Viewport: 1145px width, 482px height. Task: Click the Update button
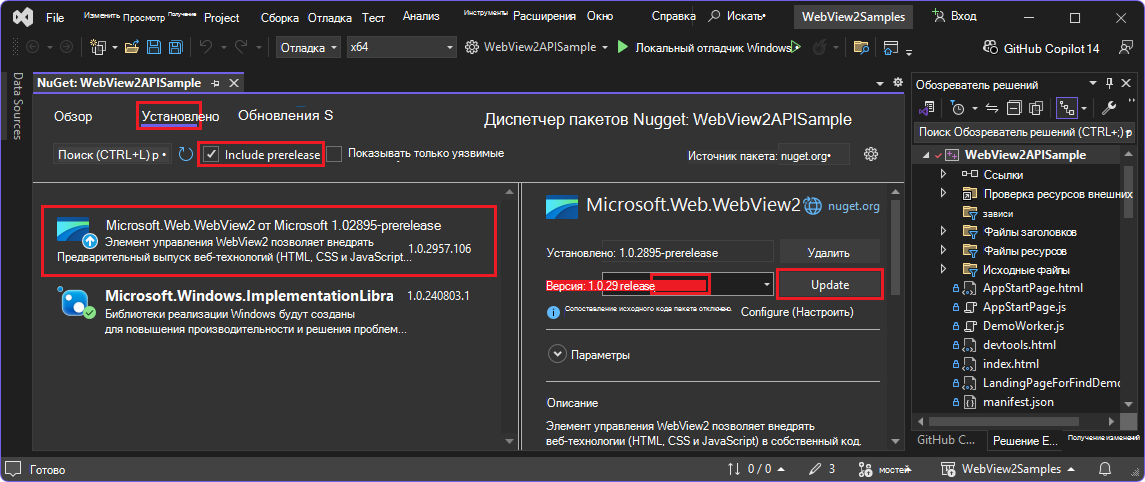point(830,285)
